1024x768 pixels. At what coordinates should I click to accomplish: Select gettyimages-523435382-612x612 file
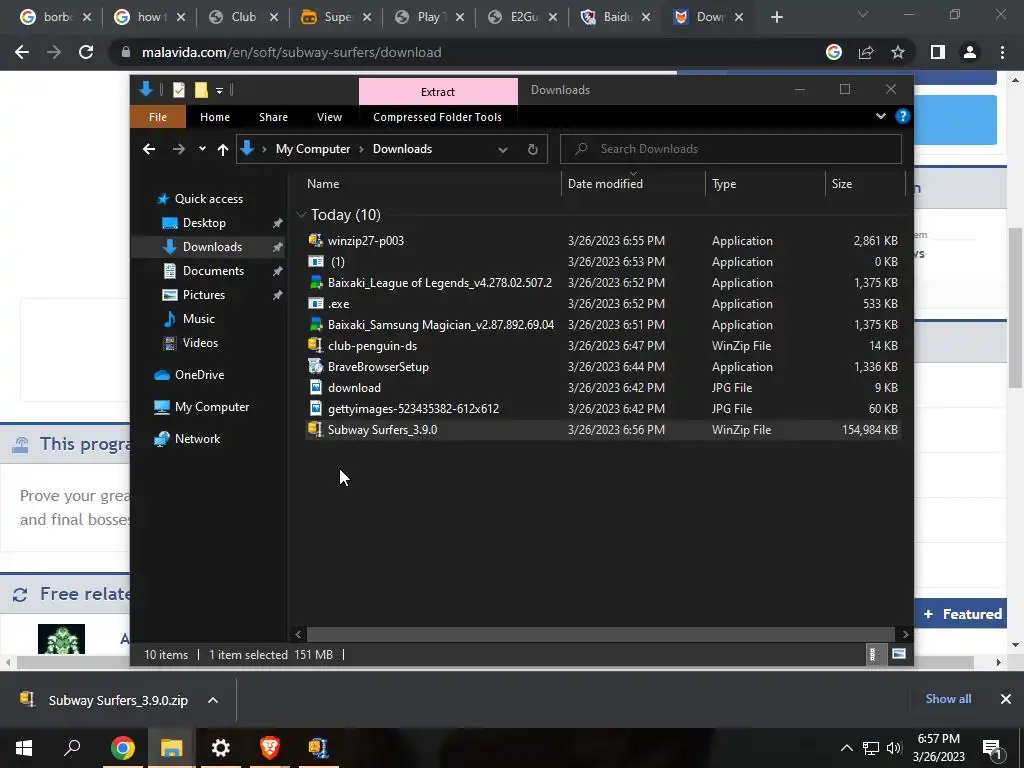tap(413, 409)
